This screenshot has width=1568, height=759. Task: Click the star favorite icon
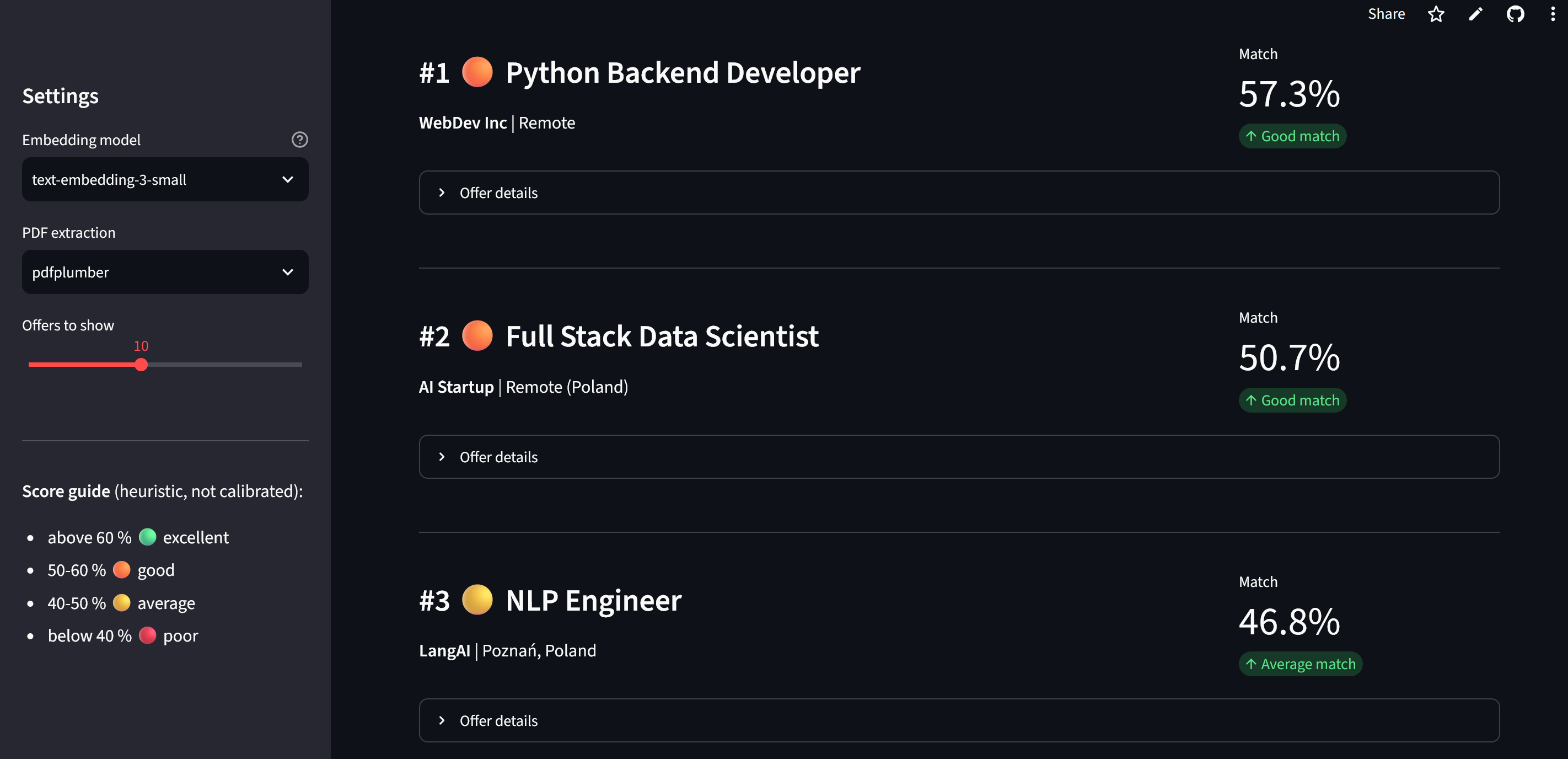[1436, 14]
